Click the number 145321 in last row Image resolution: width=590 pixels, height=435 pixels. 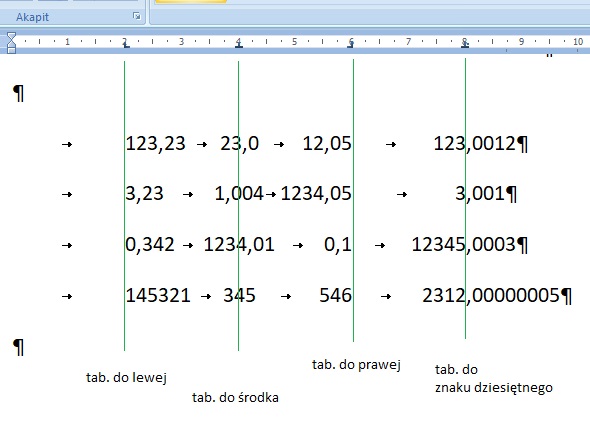coord(158,295)
